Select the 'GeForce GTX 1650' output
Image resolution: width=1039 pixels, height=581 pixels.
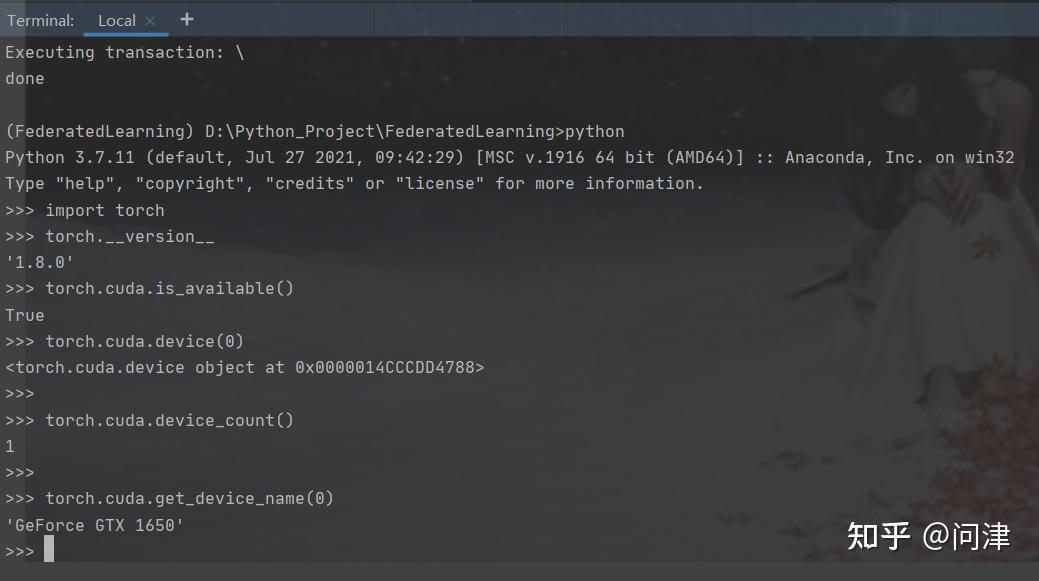tap(92, 524)
